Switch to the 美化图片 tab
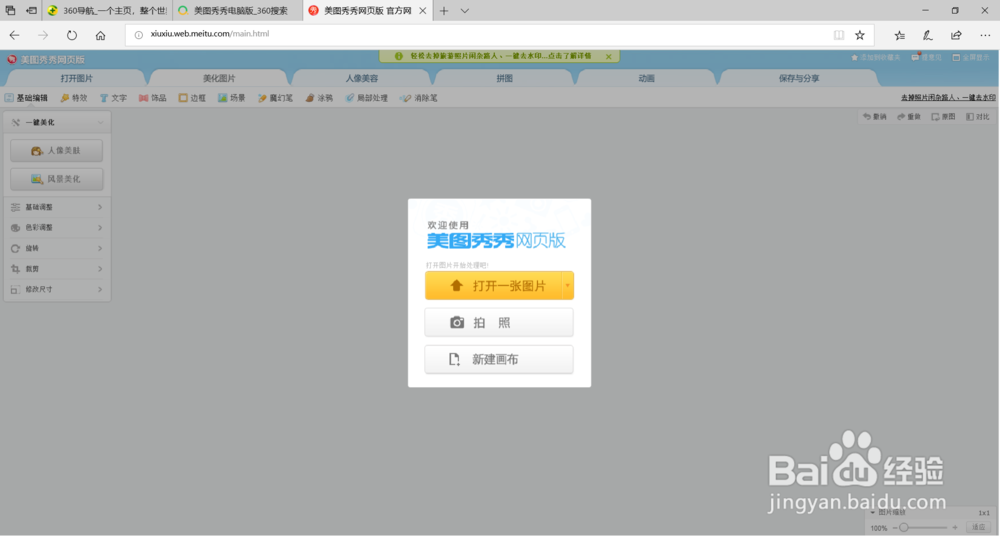 click(x=219, y=78)
